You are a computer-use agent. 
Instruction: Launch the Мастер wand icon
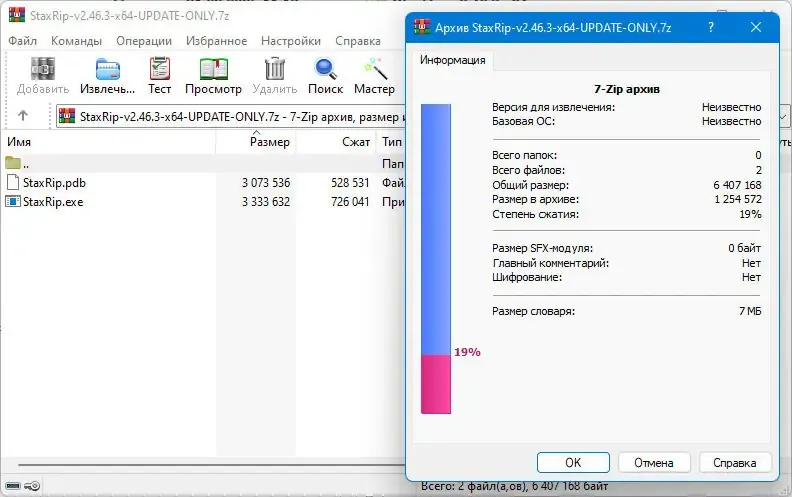[375, 69]
